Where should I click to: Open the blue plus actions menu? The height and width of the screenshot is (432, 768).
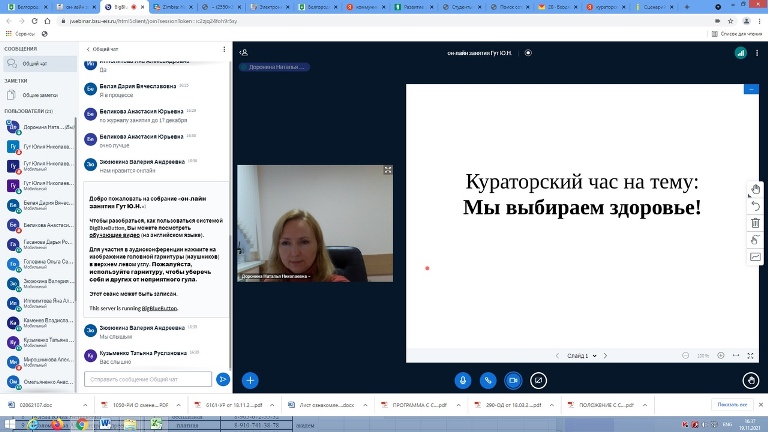pyautogui.click(x=250, y=380)
